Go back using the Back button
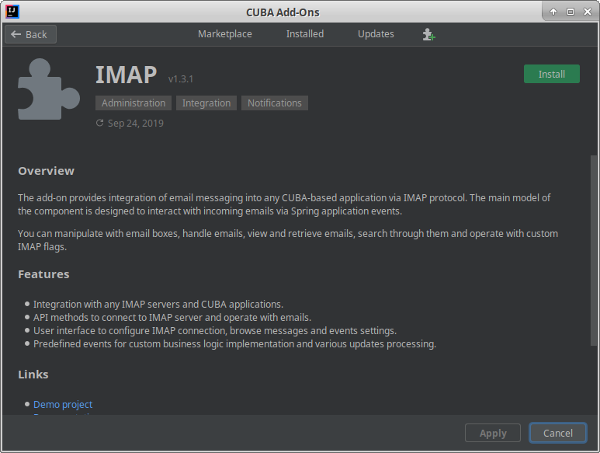This screenshot has width=600, height=453. (x=31, y=34)
